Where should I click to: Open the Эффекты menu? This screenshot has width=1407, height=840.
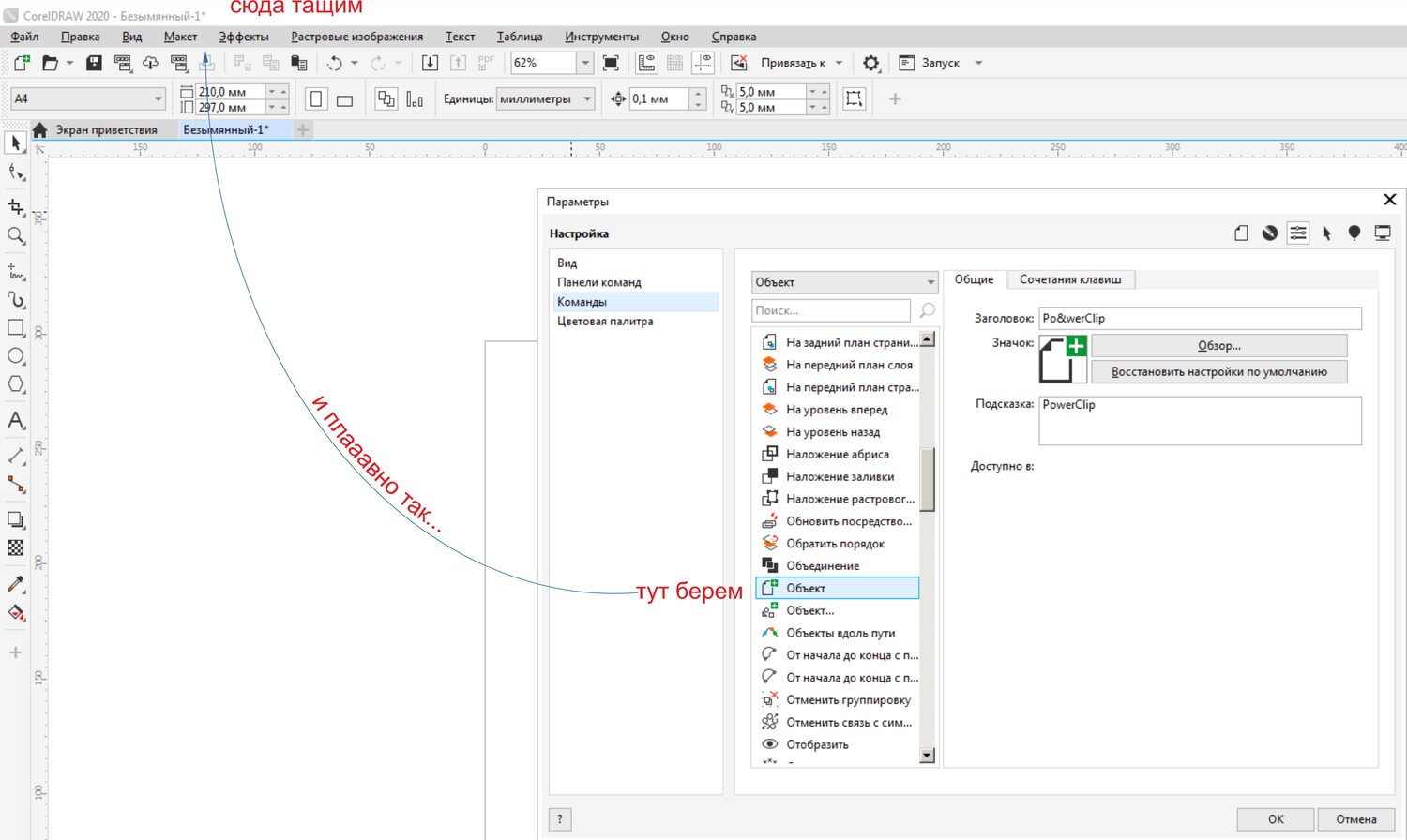pos(244,37)
